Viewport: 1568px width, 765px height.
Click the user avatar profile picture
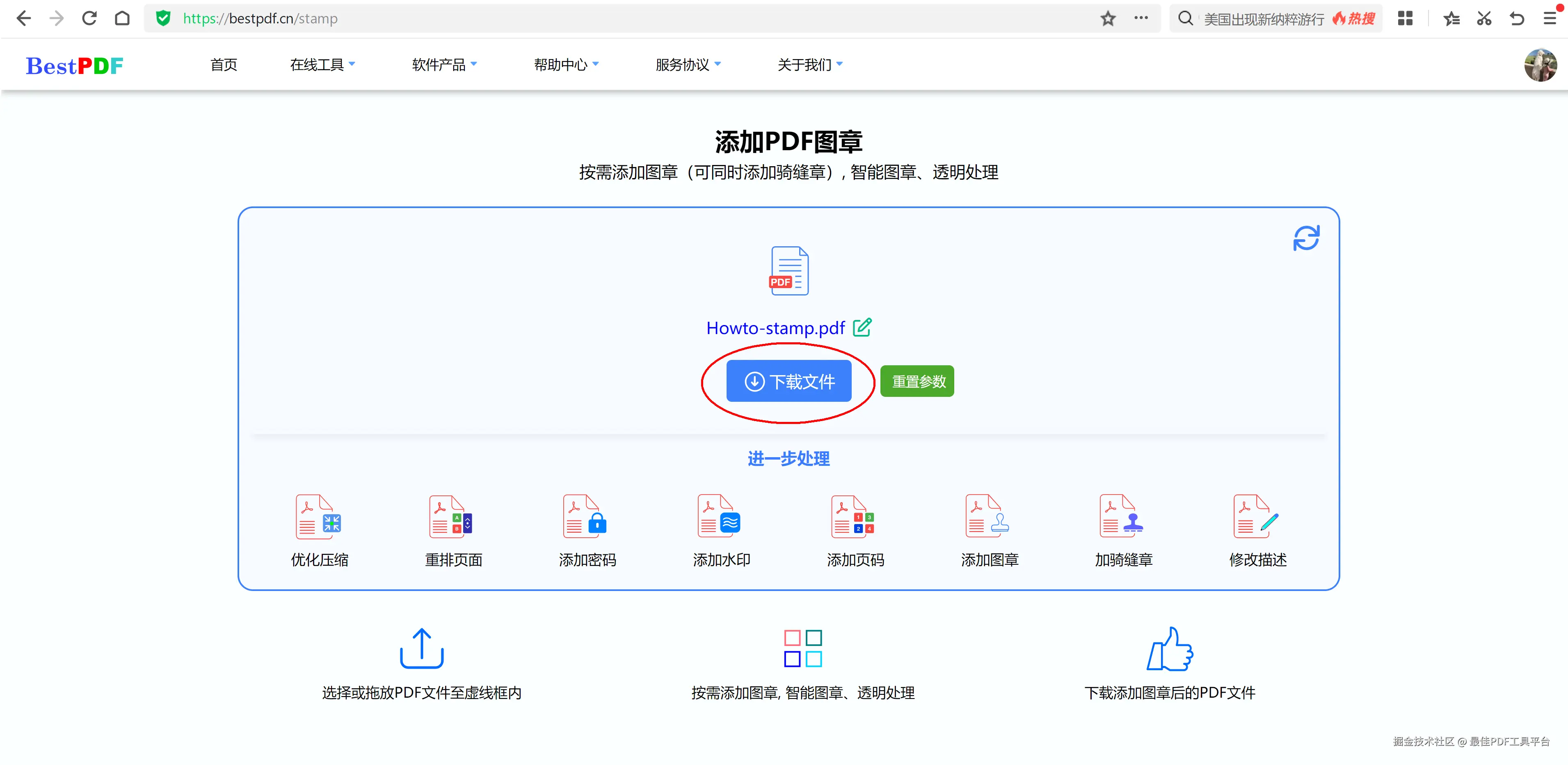(x=1540, y=65)
